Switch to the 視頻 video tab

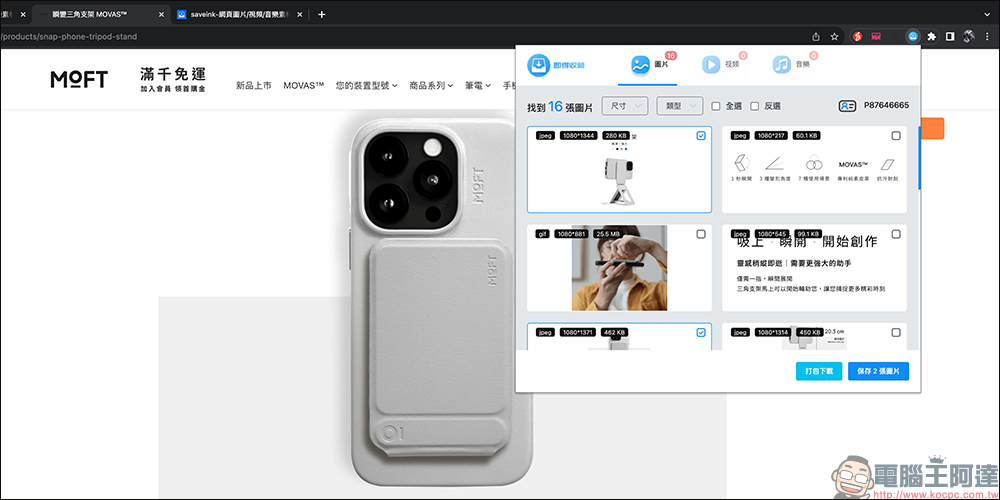coord(720,65)
